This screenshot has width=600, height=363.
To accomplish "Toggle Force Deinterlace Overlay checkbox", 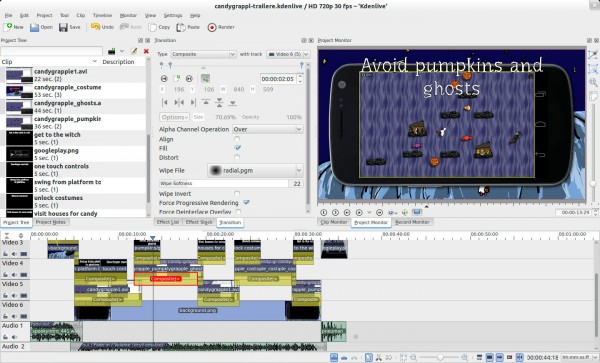I will (238, 212).
